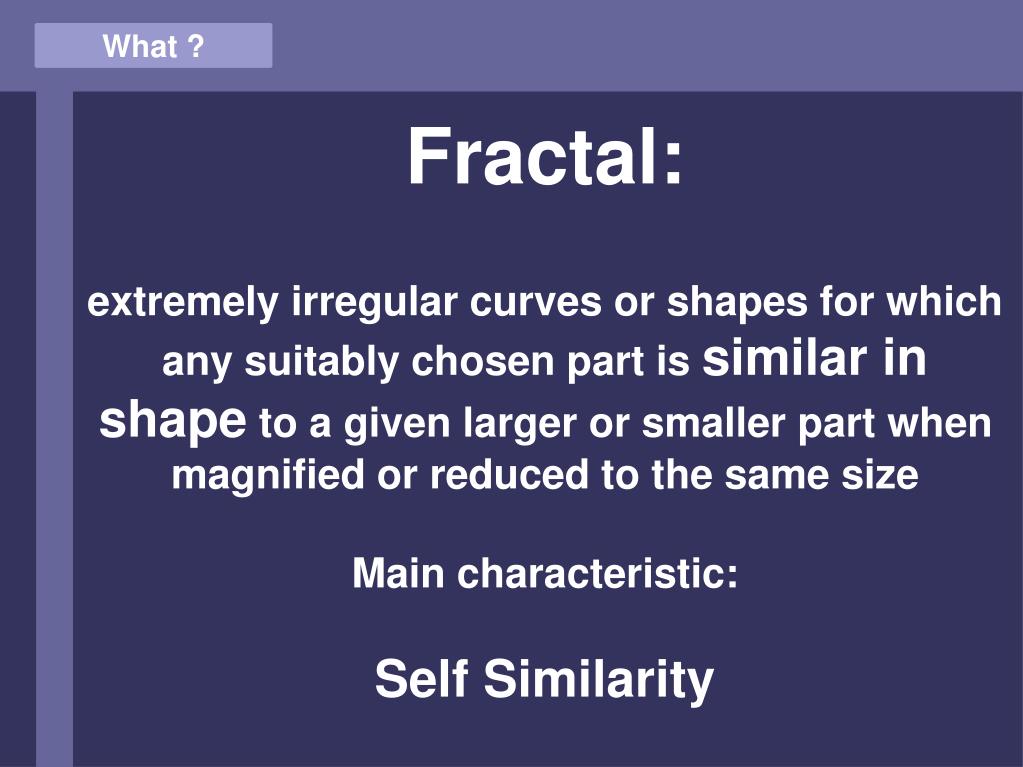Click the question mark in "What ?"
1023x767 pixels.
coord(195,46)
